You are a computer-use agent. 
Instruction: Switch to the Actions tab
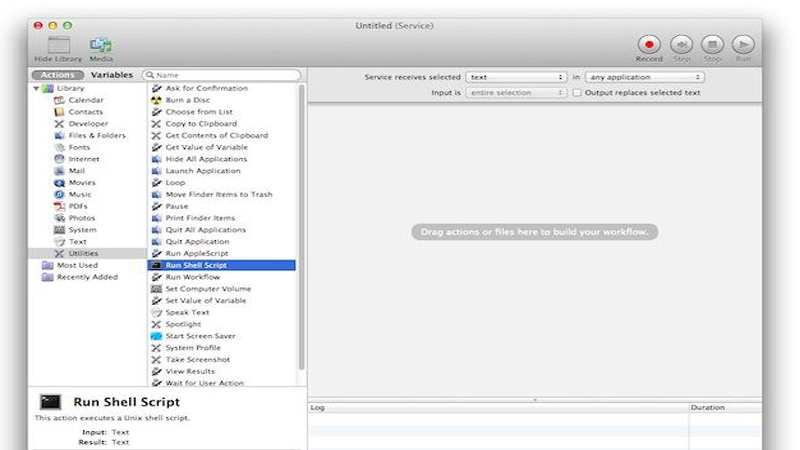57,75
